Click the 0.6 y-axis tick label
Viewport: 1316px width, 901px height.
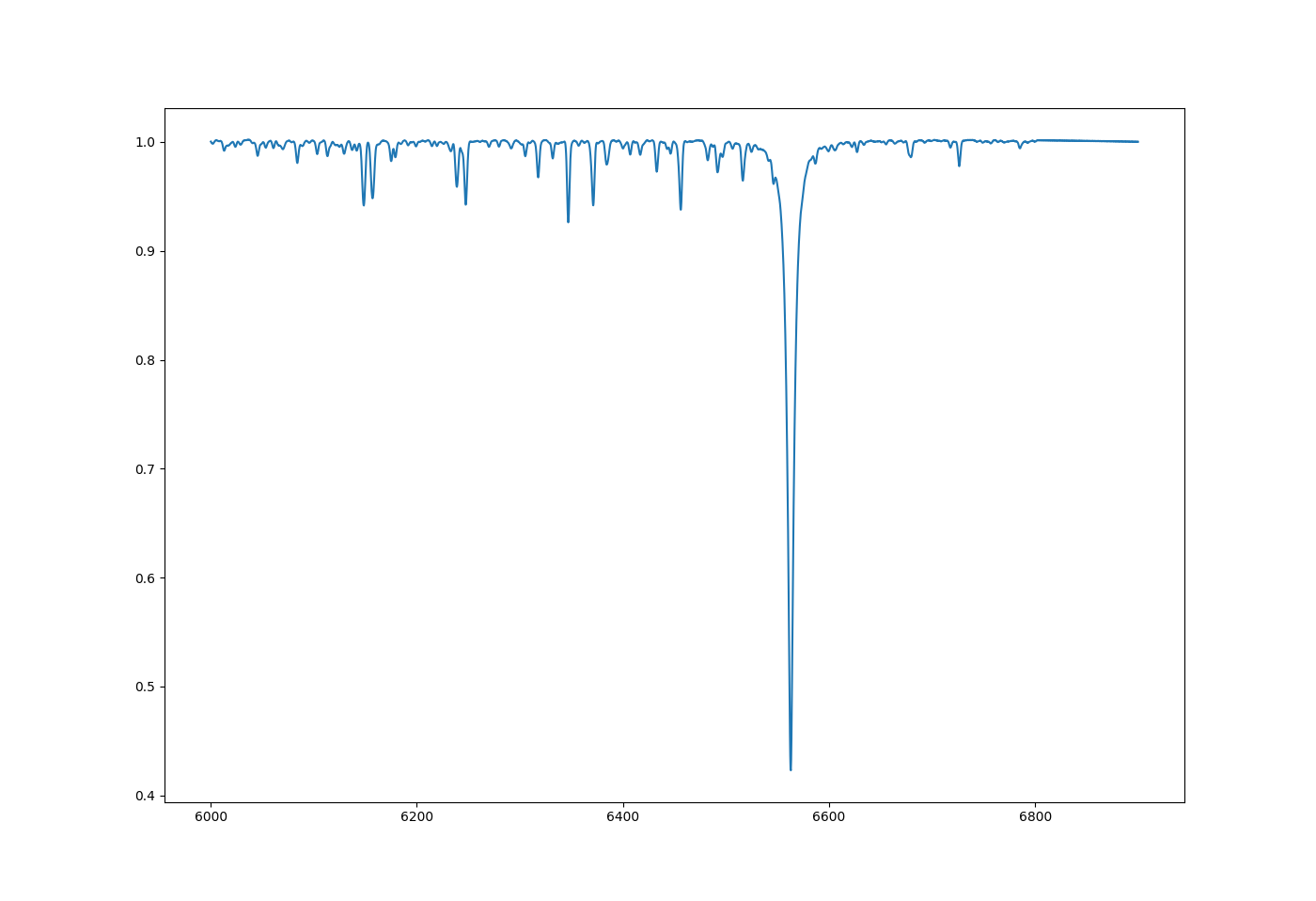[146, 578]
